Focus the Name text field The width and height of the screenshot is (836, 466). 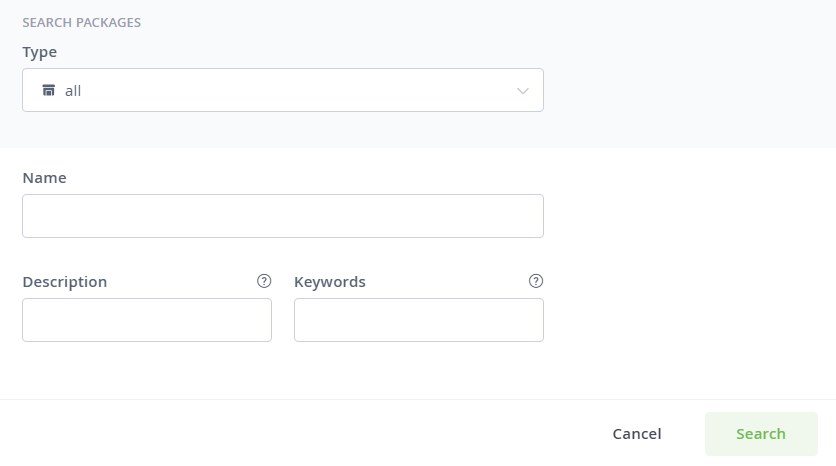[x=283, y=216]
